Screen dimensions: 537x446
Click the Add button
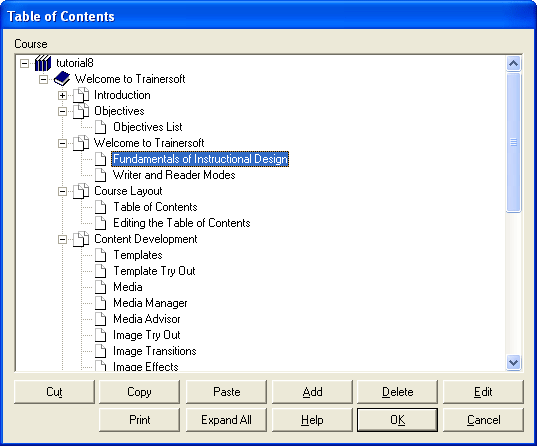click(x=312, y=392)
